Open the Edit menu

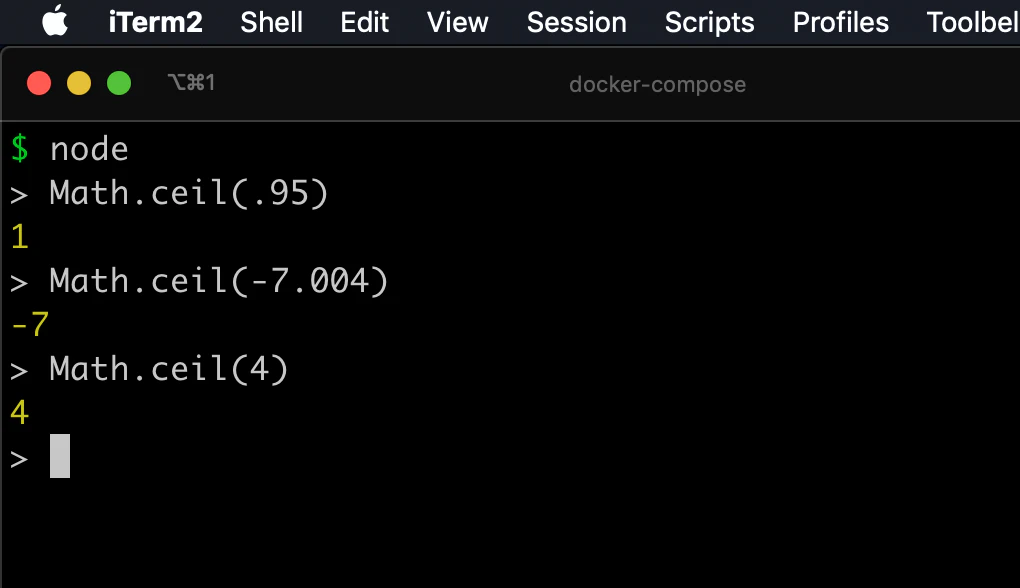tap(364, 23)
